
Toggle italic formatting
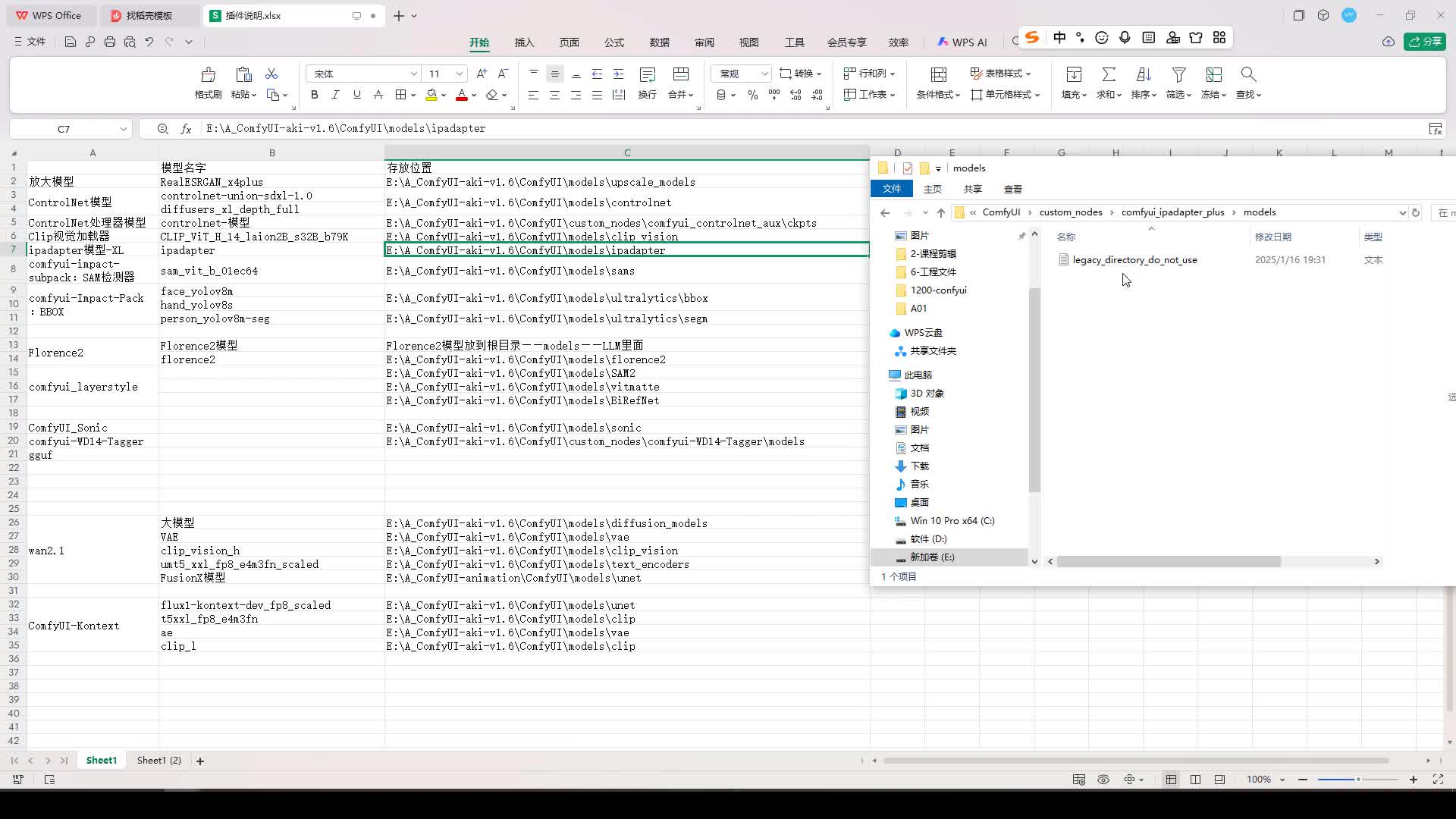tap(335, 95)
